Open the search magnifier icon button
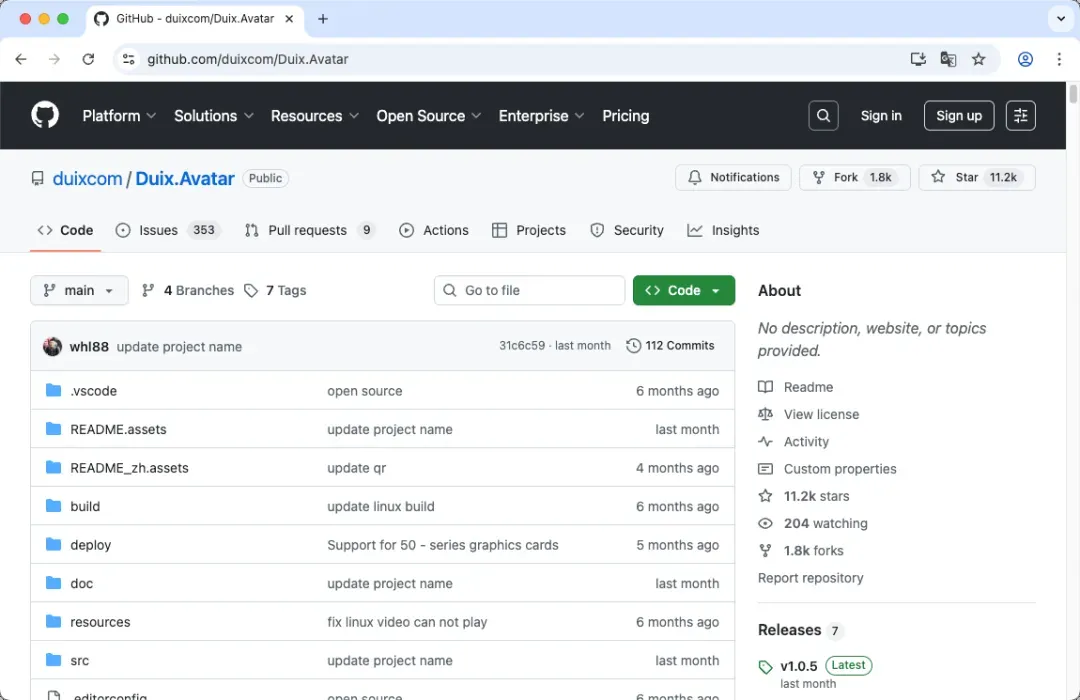Screen dimensions: 1080x700 (823, 116)
